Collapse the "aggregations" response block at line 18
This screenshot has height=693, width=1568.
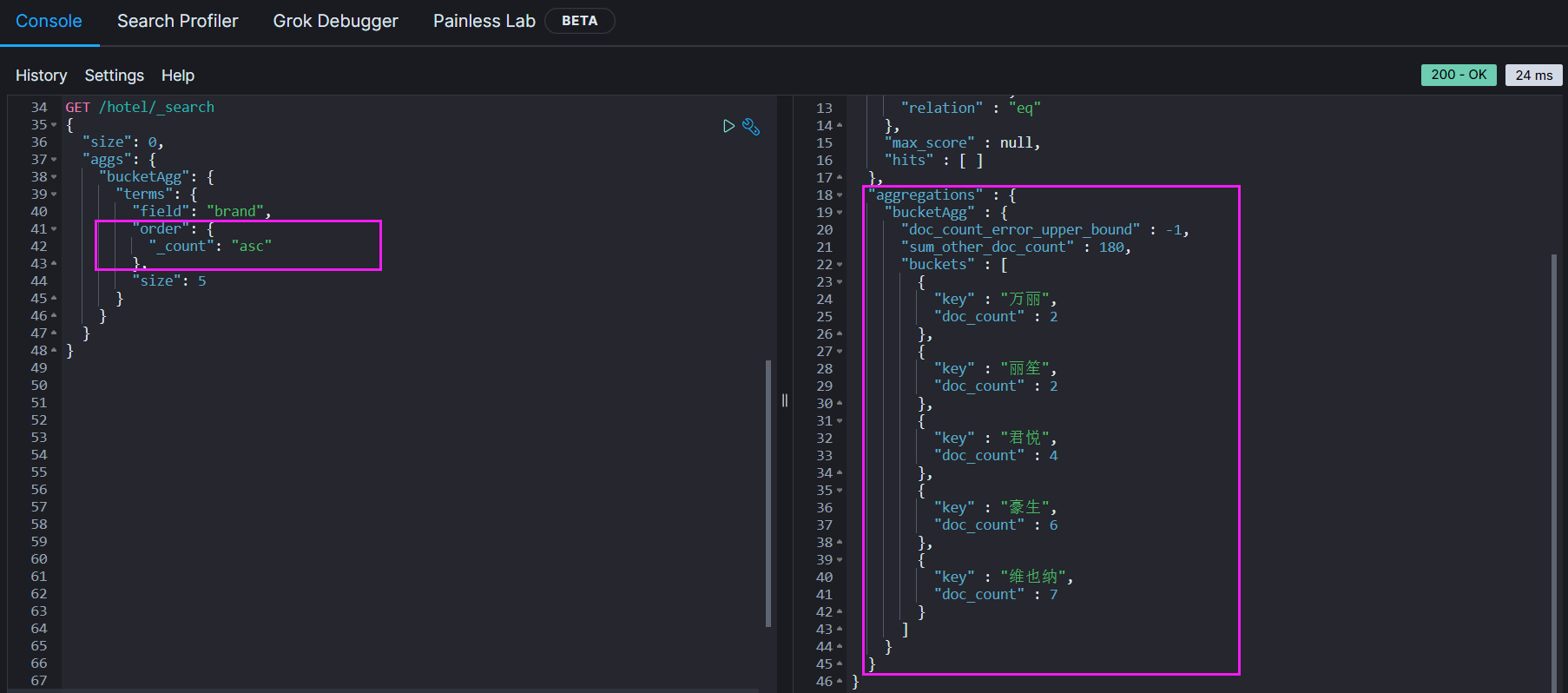840,195
